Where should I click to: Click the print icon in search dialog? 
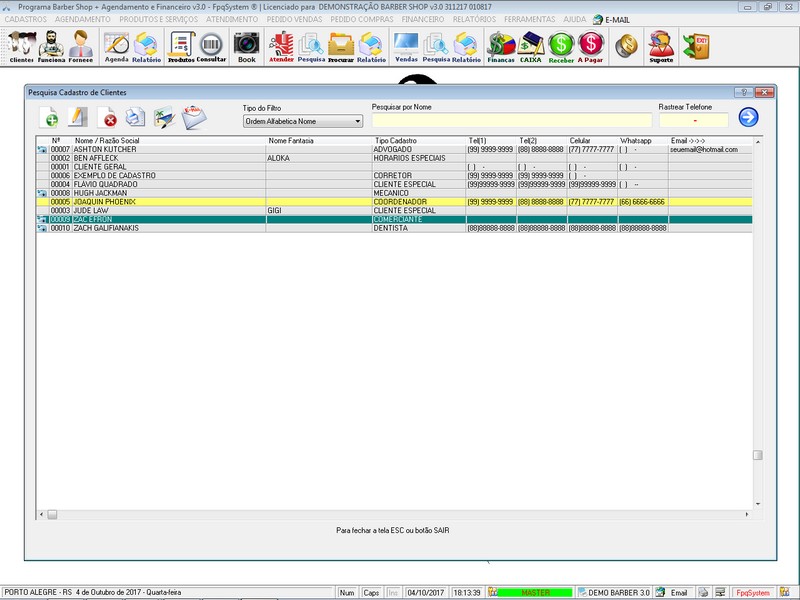coord(135,118)
